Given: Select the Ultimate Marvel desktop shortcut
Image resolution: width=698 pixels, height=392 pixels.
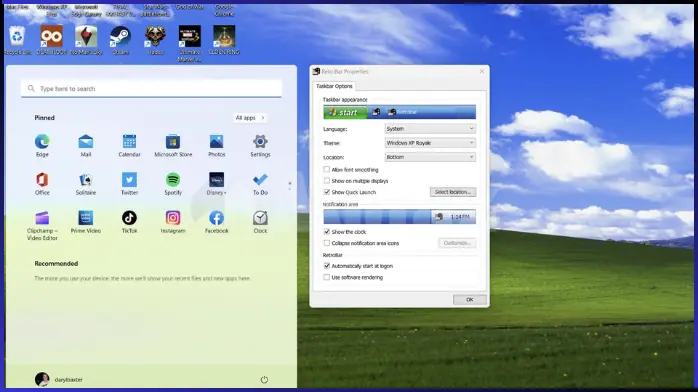Looking at the screenshot, I should pyautogui.click(x=190, y=43).
